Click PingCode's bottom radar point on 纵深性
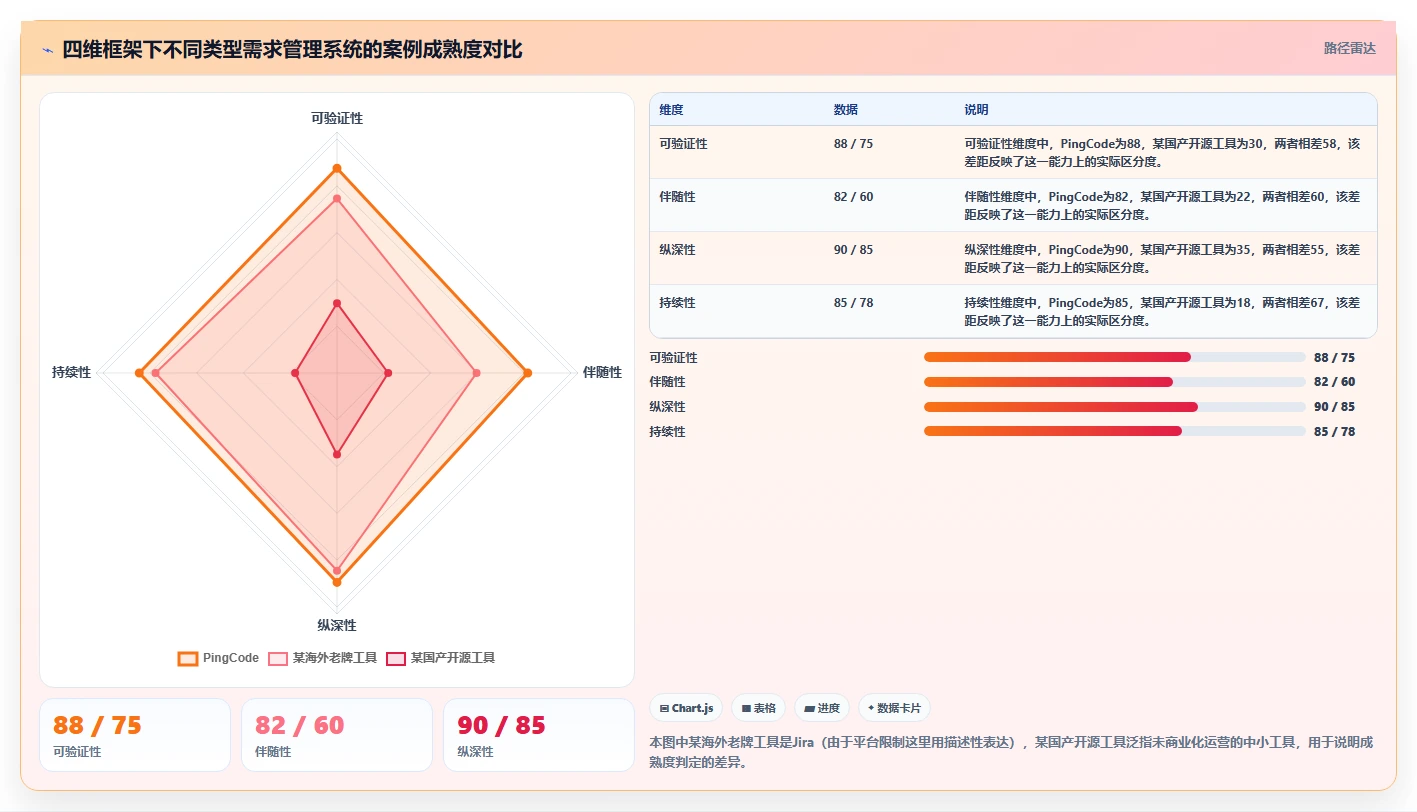 (337, 582)
